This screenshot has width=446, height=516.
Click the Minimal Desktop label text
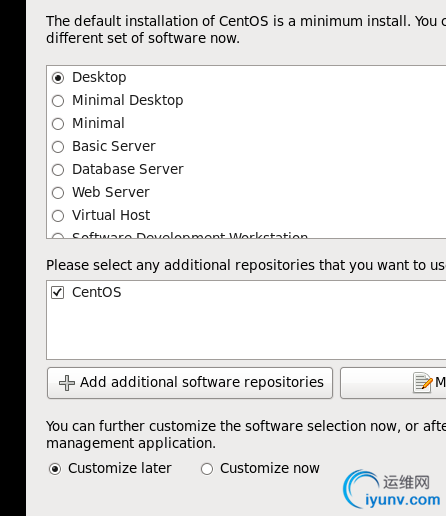point(128,100)
